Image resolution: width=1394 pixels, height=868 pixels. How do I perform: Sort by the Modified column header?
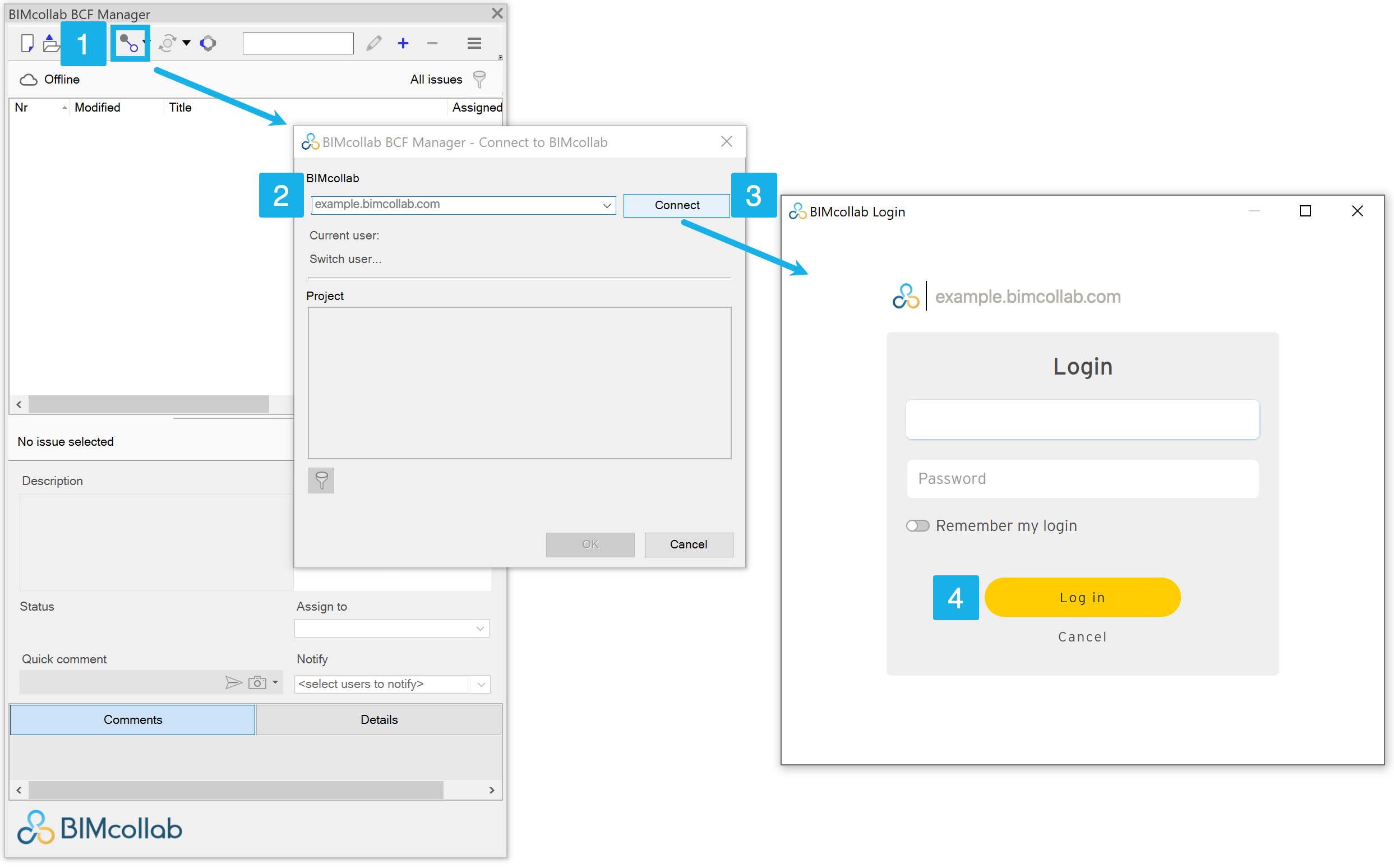point(116,107)
